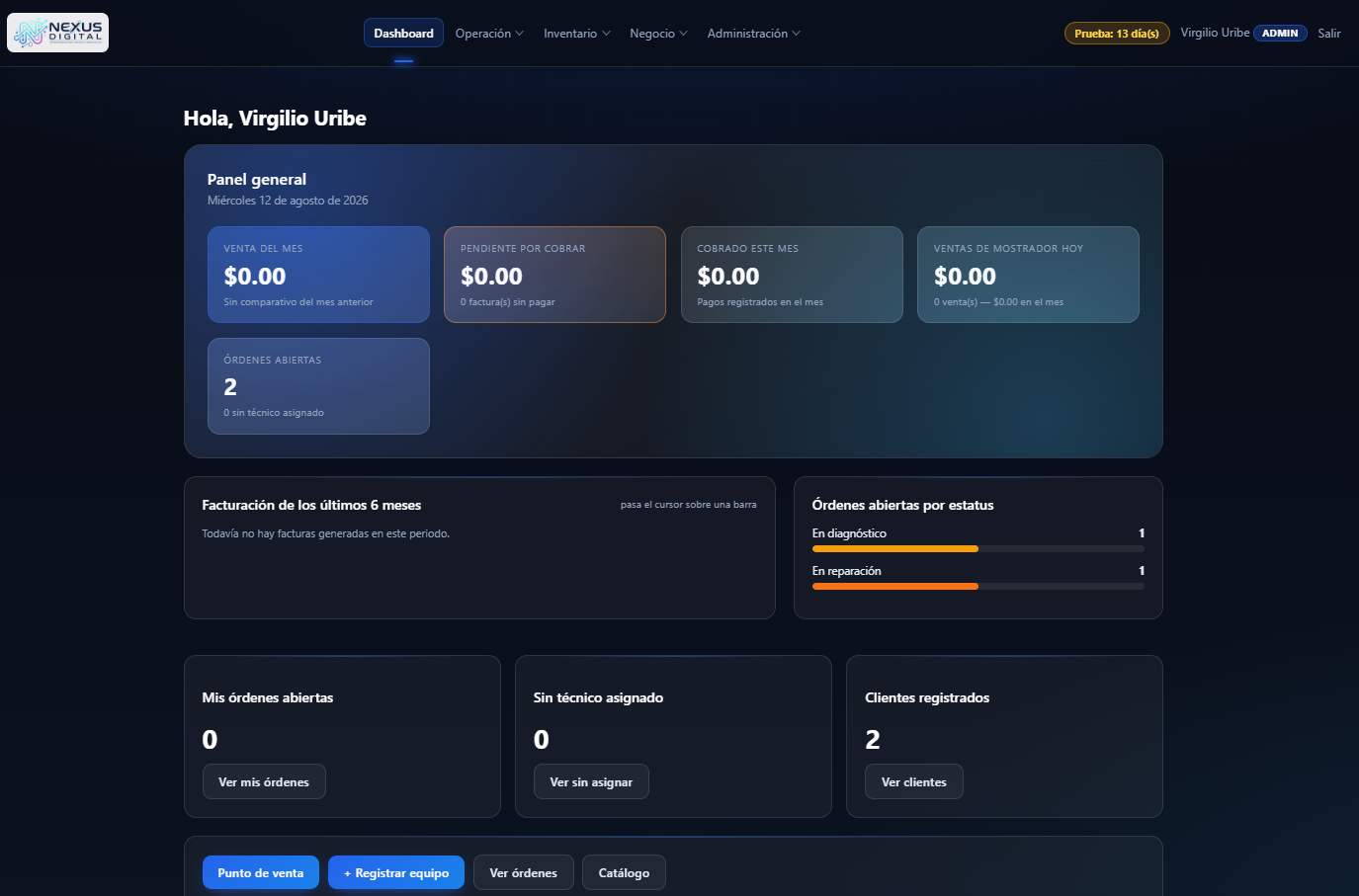Click the ADMIN role badge
This screenshot has height=896, width=1359.
[1280, 34]
